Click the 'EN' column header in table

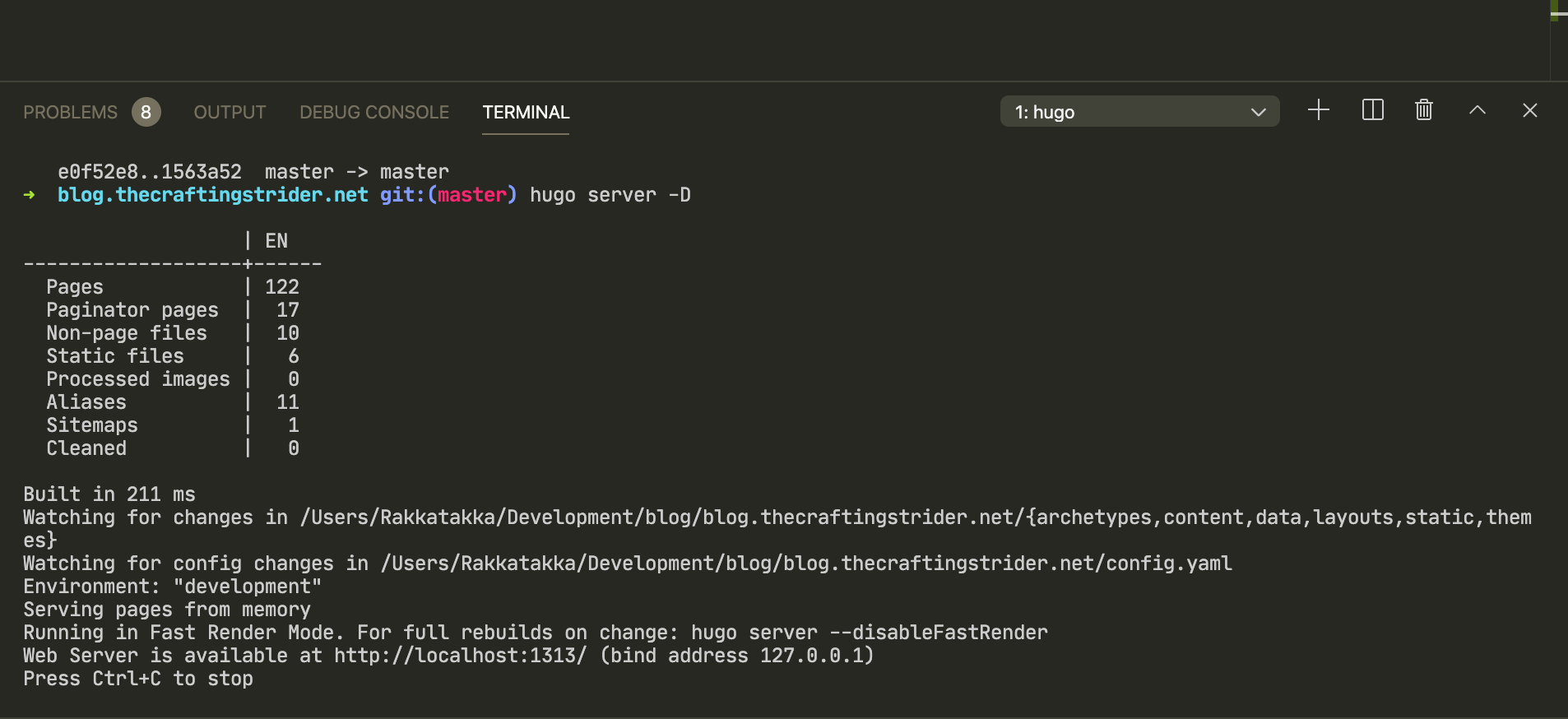click(x=276, y=241)
